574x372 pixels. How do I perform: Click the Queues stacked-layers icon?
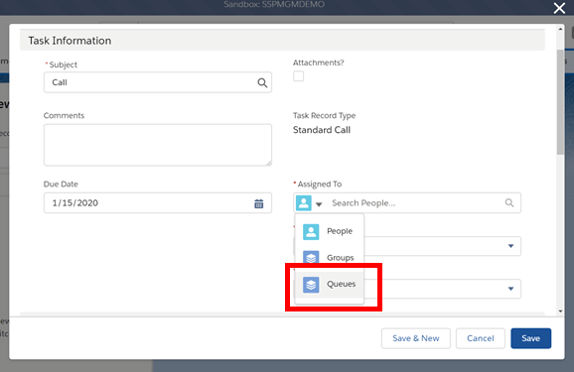tap(311, 284)
